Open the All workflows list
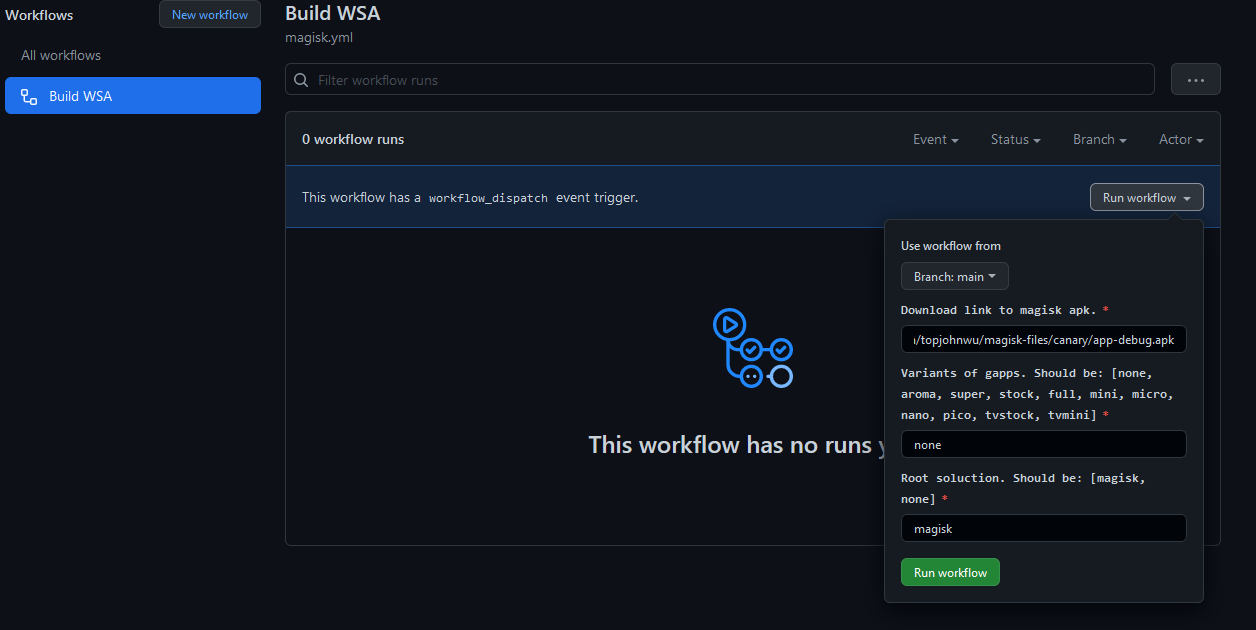This screenshot has width=1256, height=630. pos(61,56)
